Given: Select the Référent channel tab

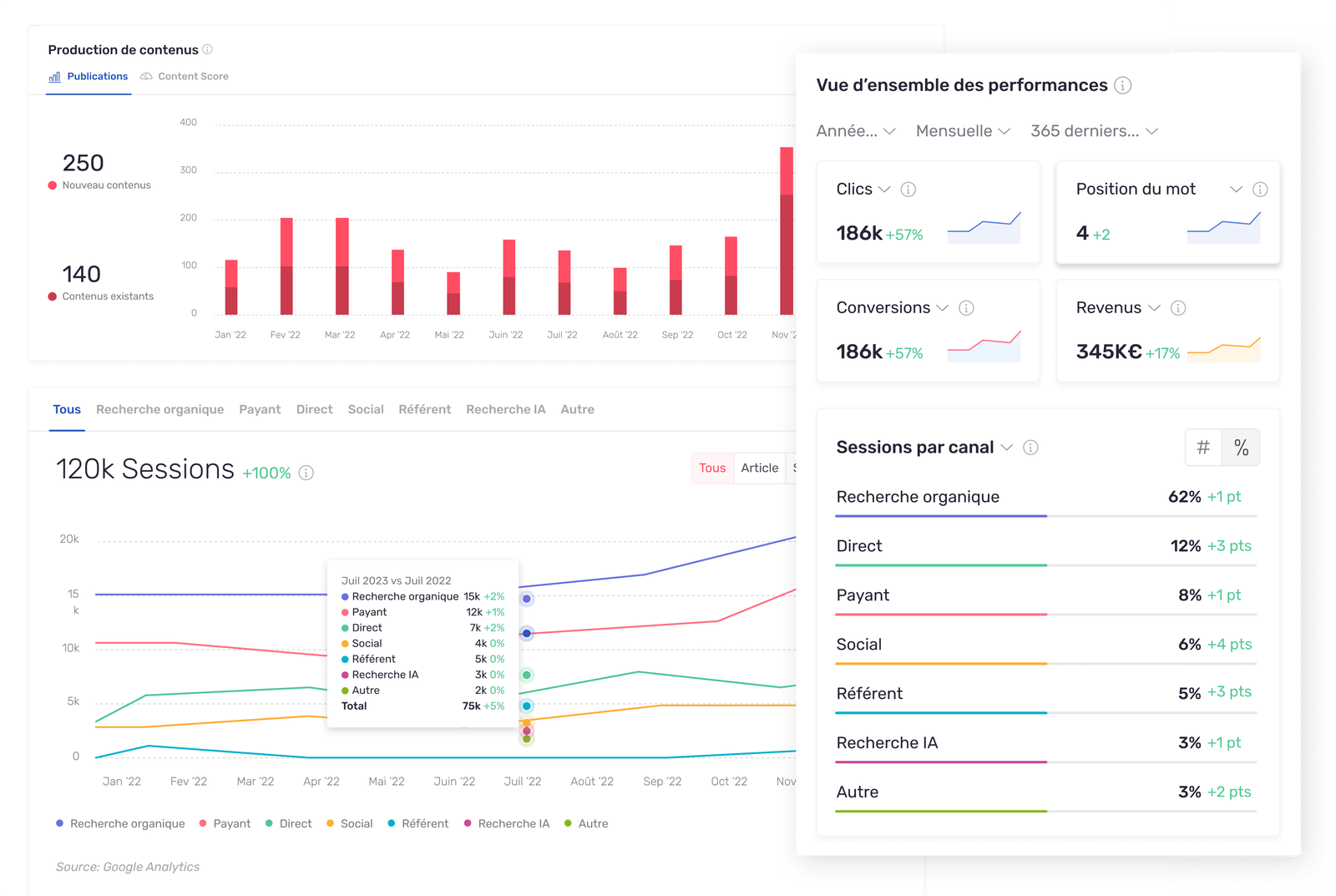Looking at the screenshot, I should point(424,409).
